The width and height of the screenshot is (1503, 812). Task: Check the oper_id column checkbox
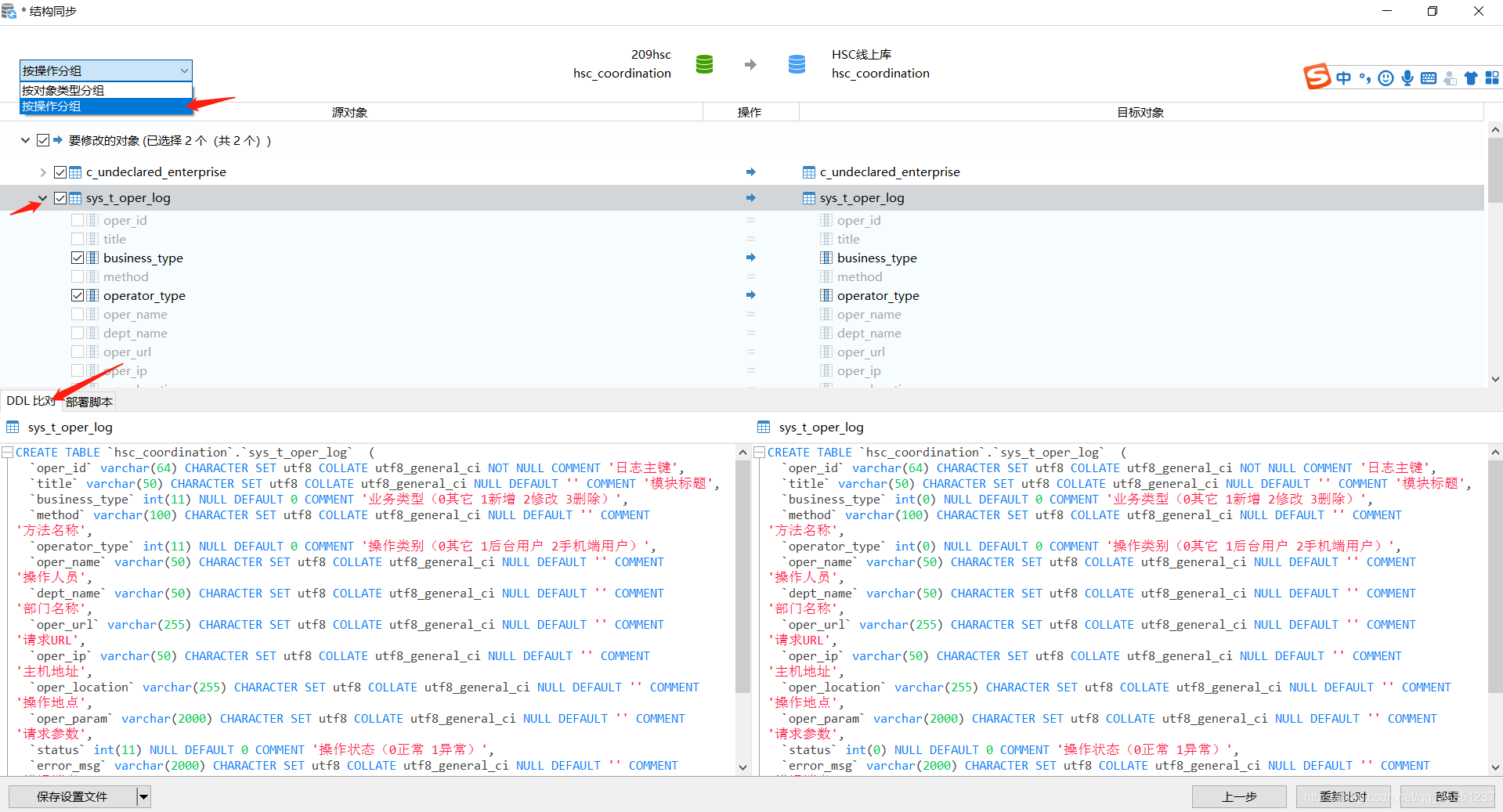coord(78,220)
